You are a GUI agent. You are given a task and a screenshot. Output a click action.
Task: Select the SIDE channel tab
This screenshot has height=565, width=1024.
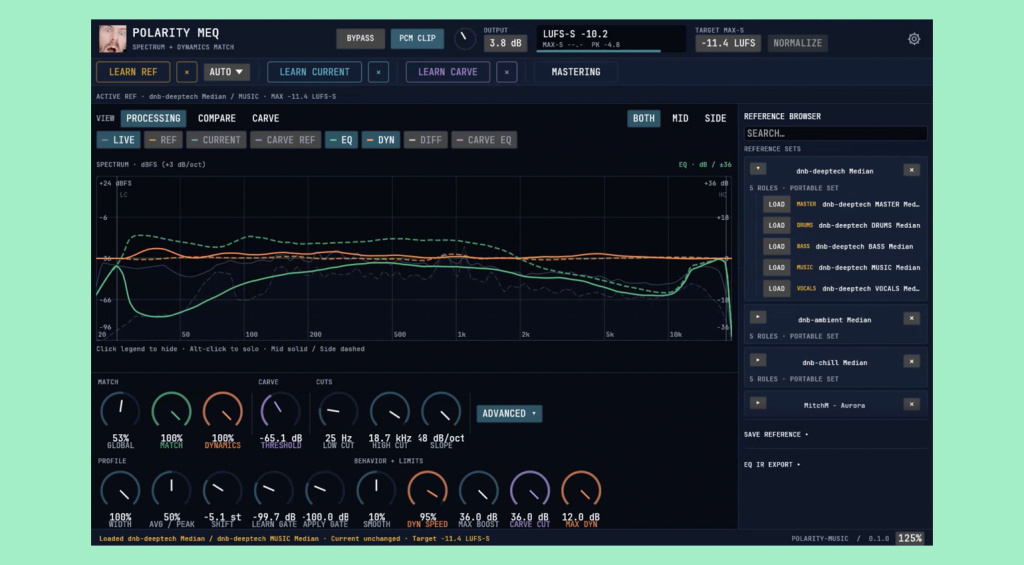(715, 118)
